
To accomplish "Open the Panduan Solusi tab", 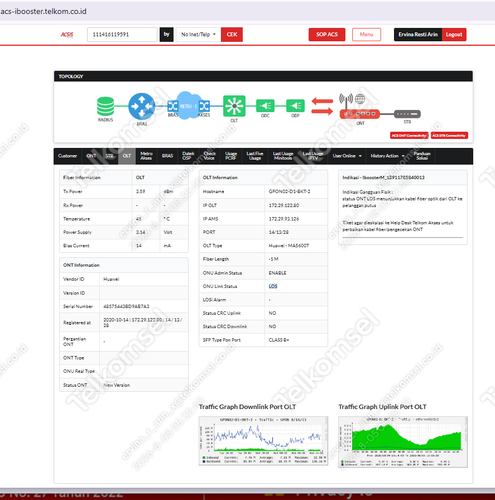I will click(x=422, y=156).
